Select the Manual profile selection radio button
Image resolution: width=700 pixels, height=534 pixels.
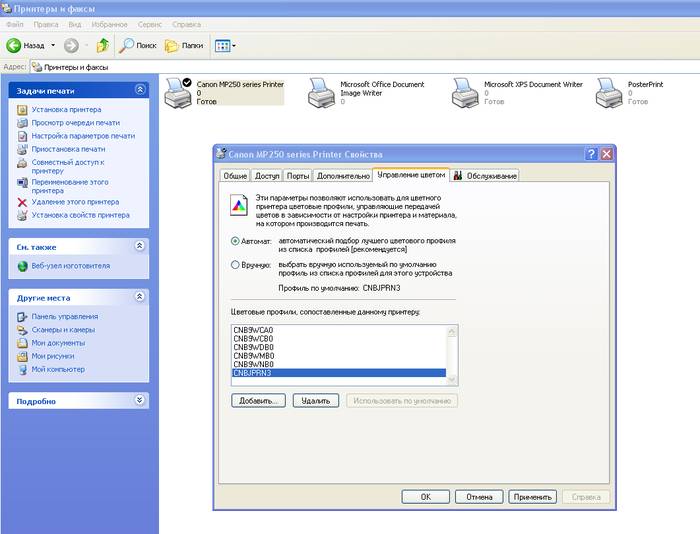tap(235, 265)
